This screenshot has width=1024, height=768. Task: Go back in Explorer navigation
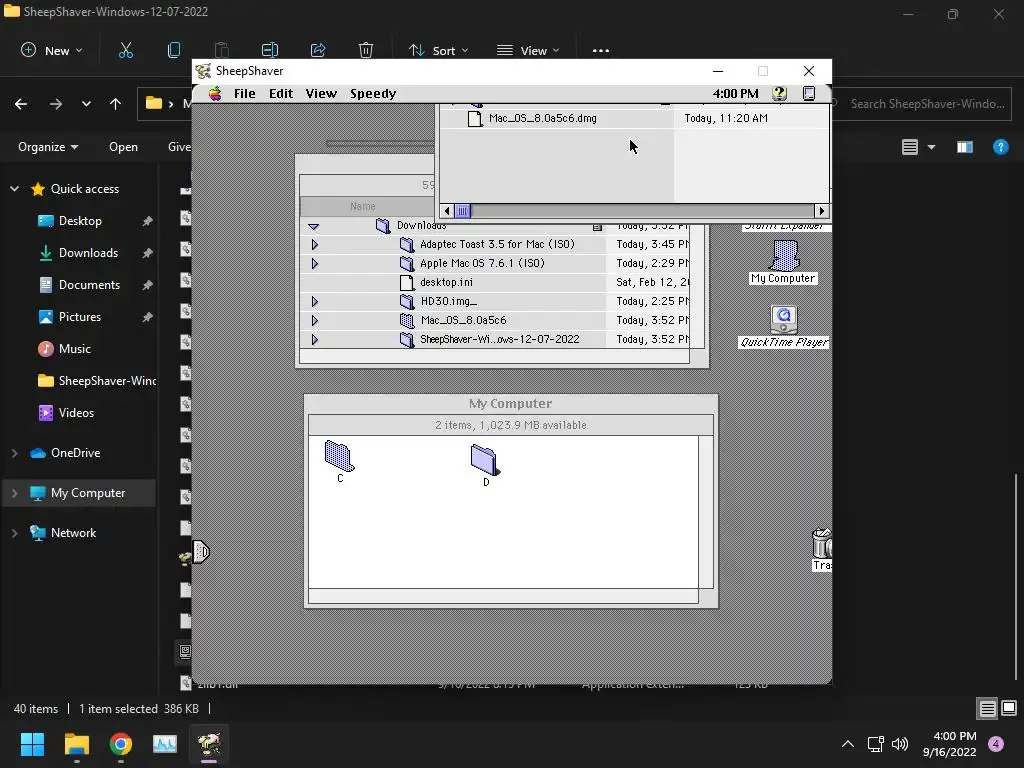pos(21,104)
